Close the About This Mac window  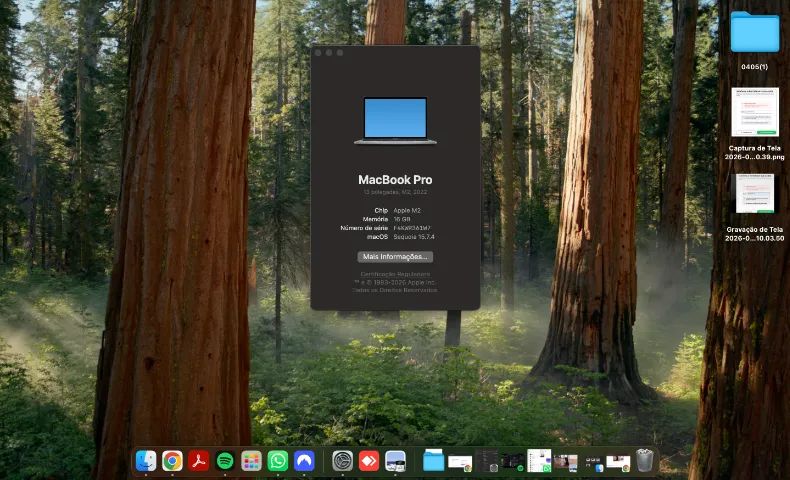pos(318,52)
